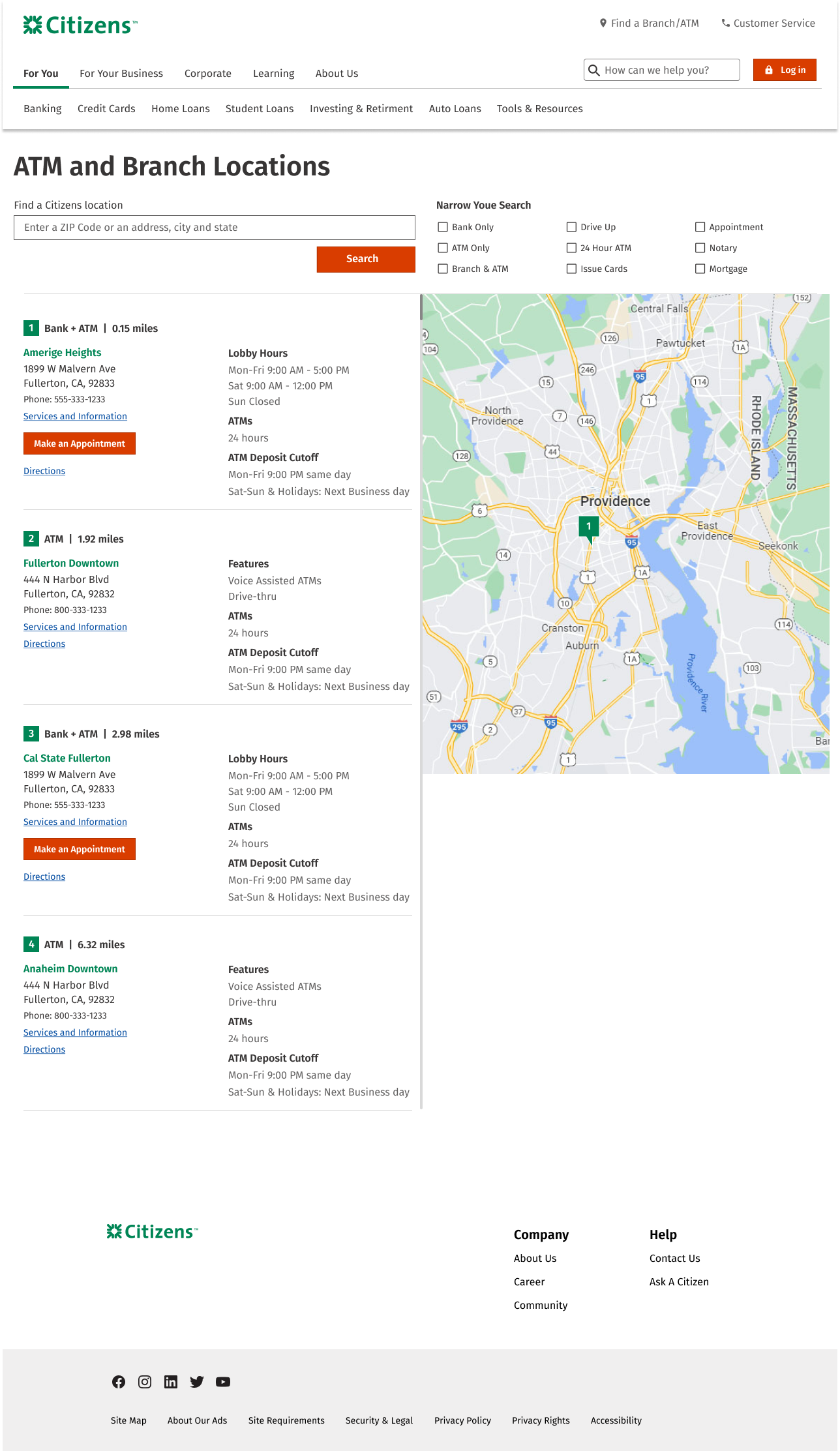Click the green map marker numbered 1
Viewport: 840px width, 1451px height.
[x=588, y=527]
